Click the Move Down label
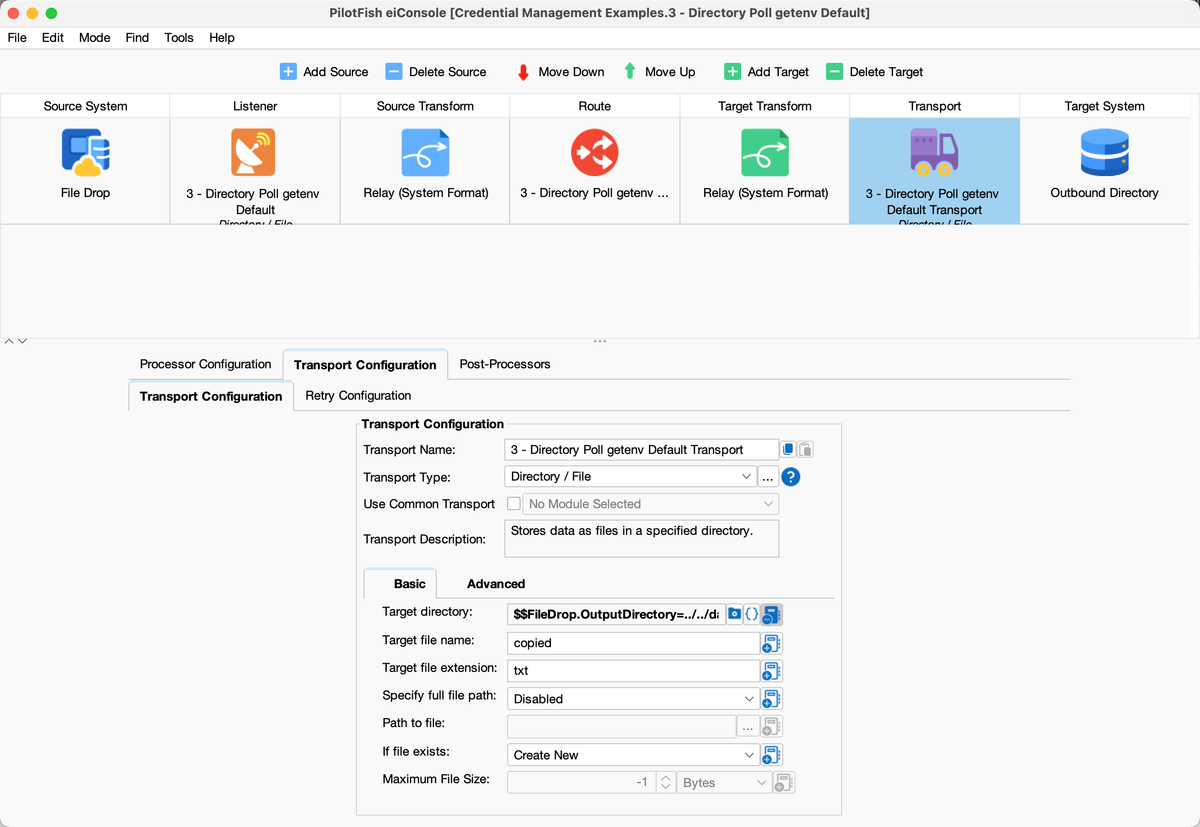Viewport: 1200px width, 827px height. coord(571,72)
